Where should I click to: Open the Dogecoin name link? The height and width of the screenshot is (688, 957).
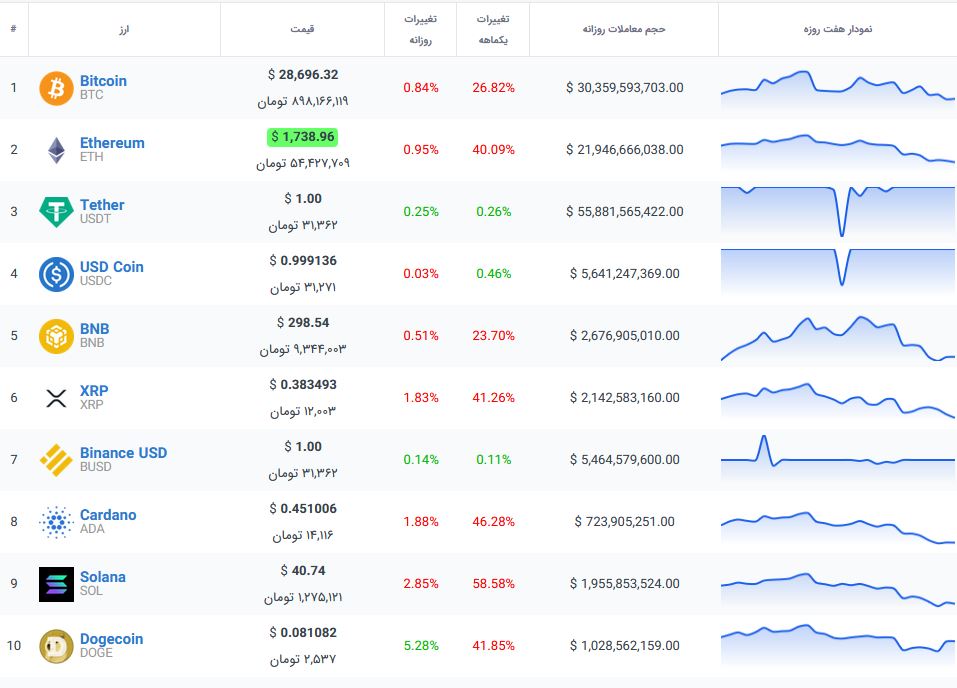pyautogui.click(x=112, y=639)
